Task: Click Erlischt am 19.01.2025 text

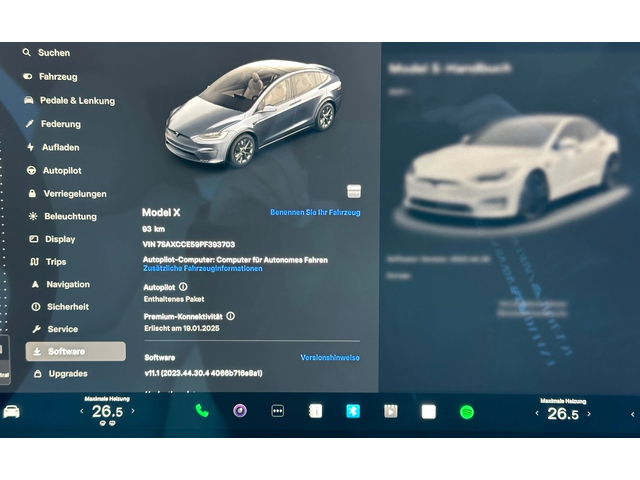Action: pyautogui.click(x=182, y=328)
